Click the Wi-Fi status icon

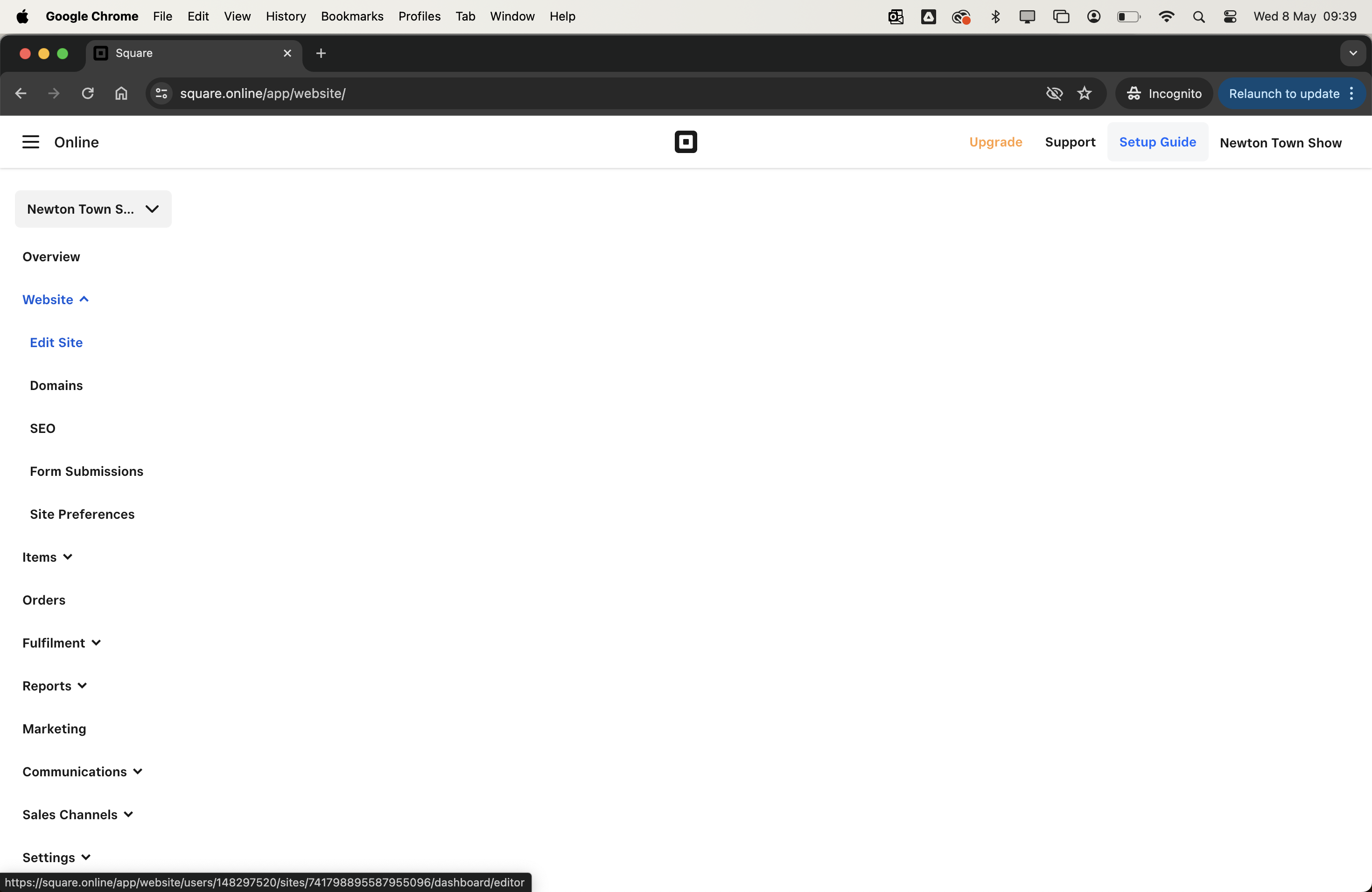1166,17
